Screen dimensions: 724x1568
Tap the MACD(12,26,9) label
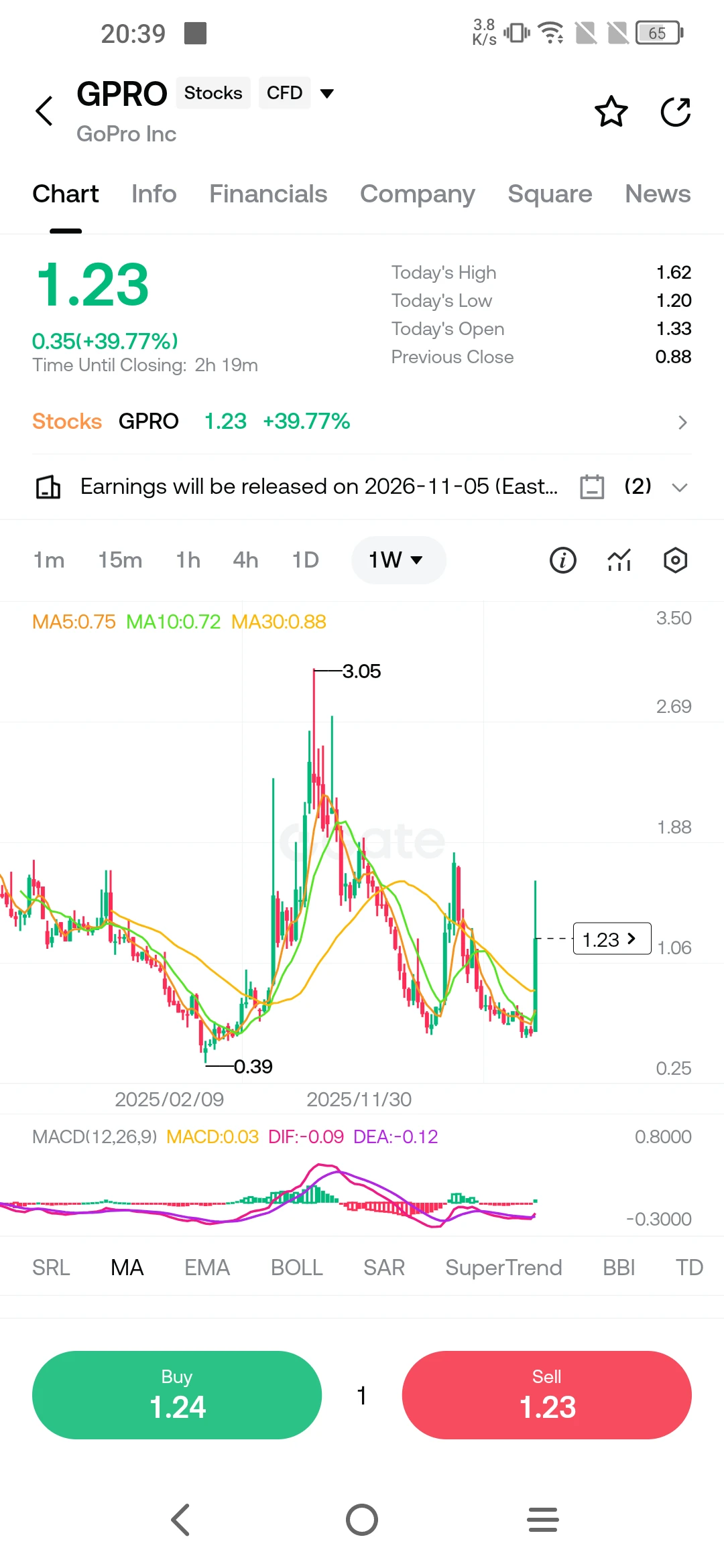click(x=95, y=1137)
